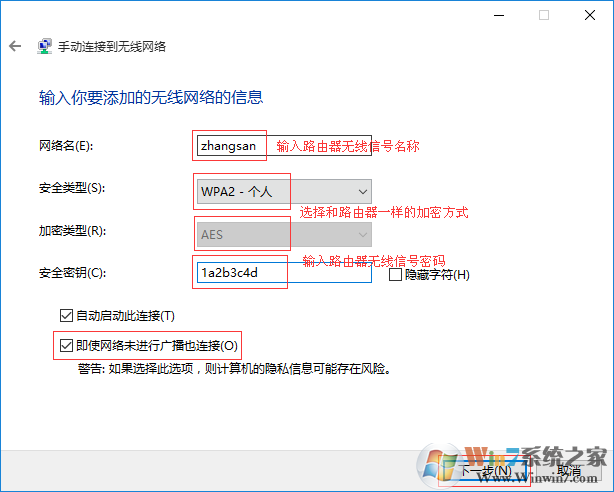Go back with the arrow icon

(15, 46)
